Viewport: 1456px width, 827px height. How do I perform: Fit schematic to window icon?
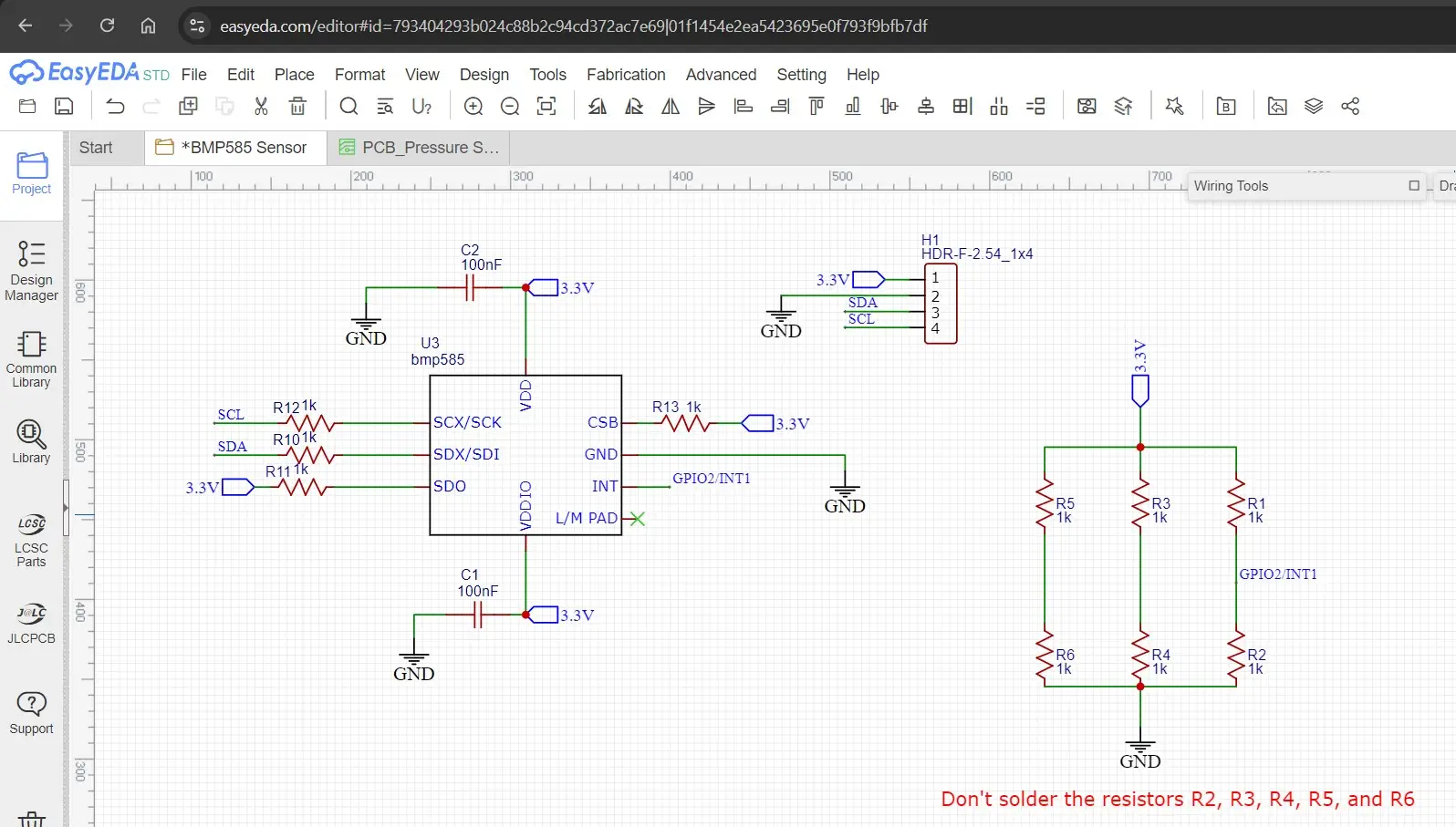point(546,106)
